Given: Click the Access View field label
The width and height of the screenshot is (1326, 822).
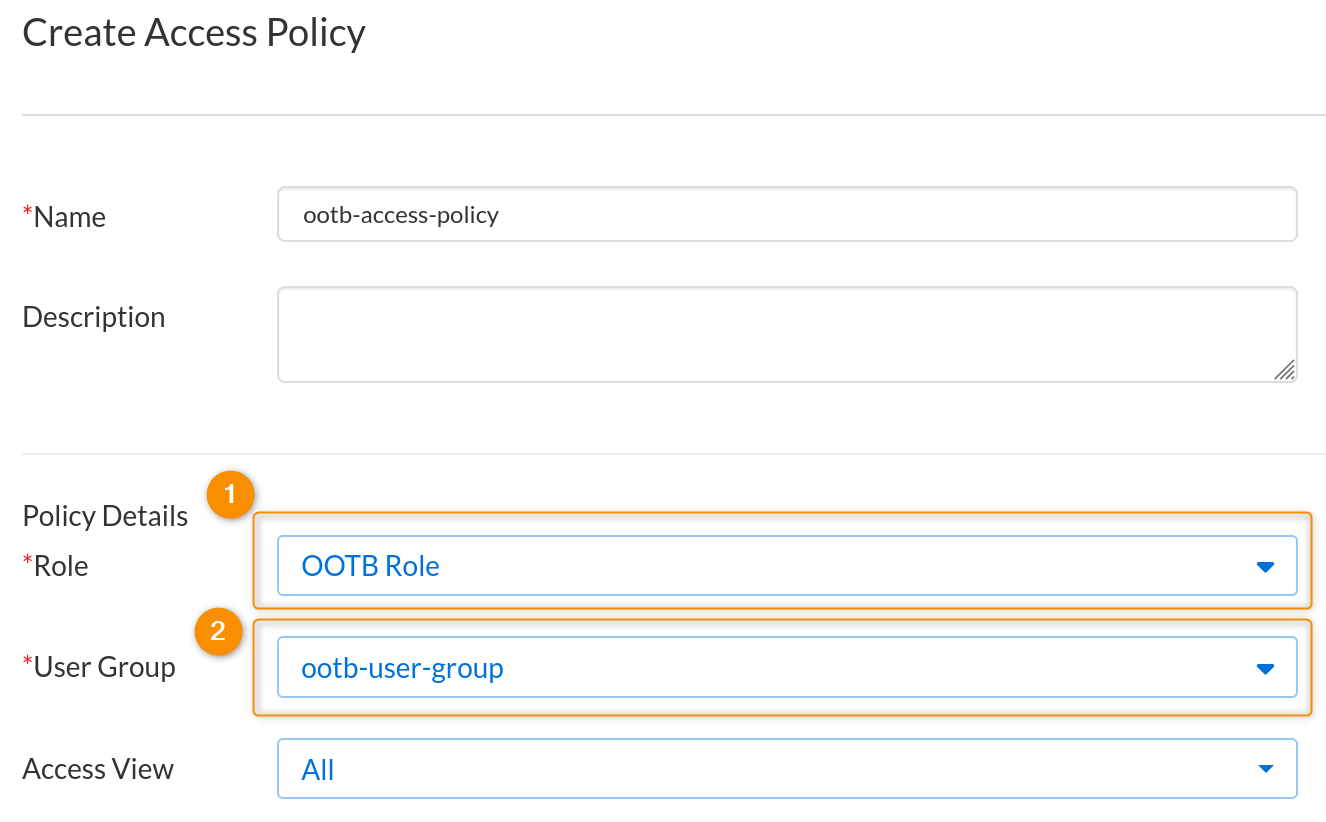Looking at the screenshot, I should coord(98,769).
